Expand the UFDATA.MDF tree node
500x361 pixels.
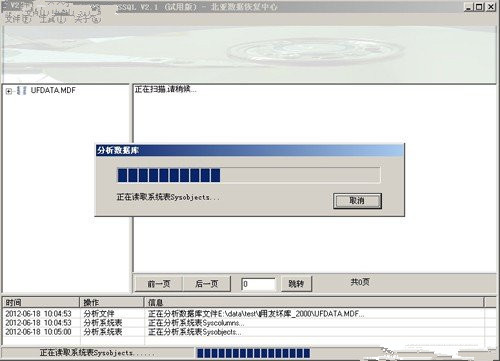9,91
